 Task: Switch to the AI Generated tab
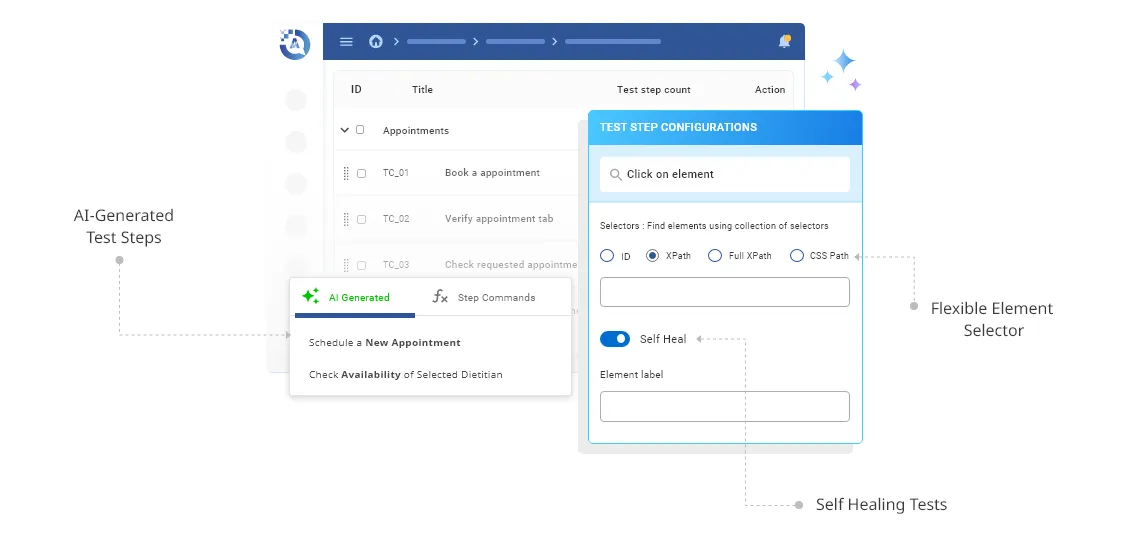[355, 297]
